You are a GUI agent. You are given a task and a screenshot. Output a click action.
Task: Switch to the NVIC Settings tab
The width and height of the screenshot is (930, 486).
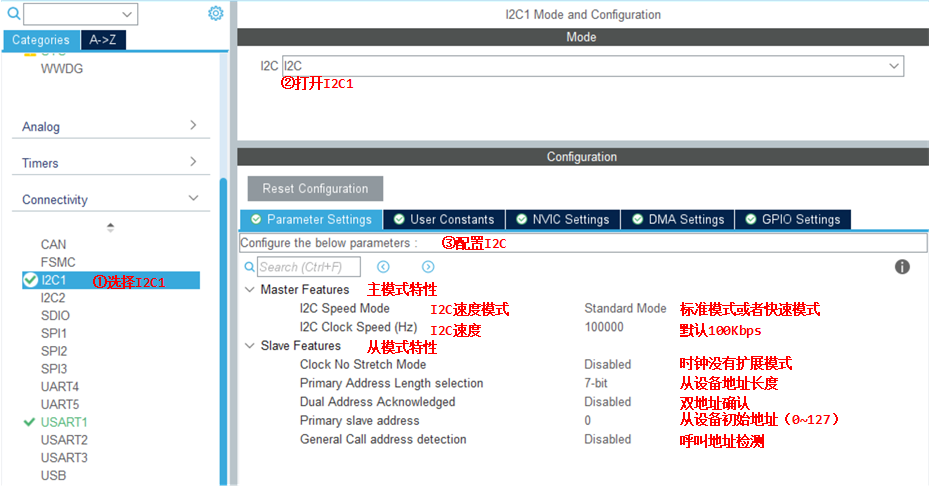[562, 219]
